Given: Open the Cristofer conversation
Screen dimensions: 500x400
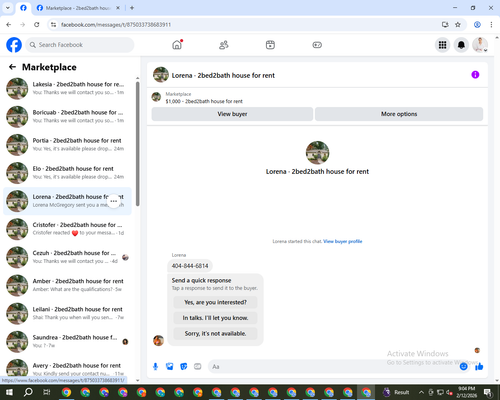Looking at the screenshot, I should (67, 229).
